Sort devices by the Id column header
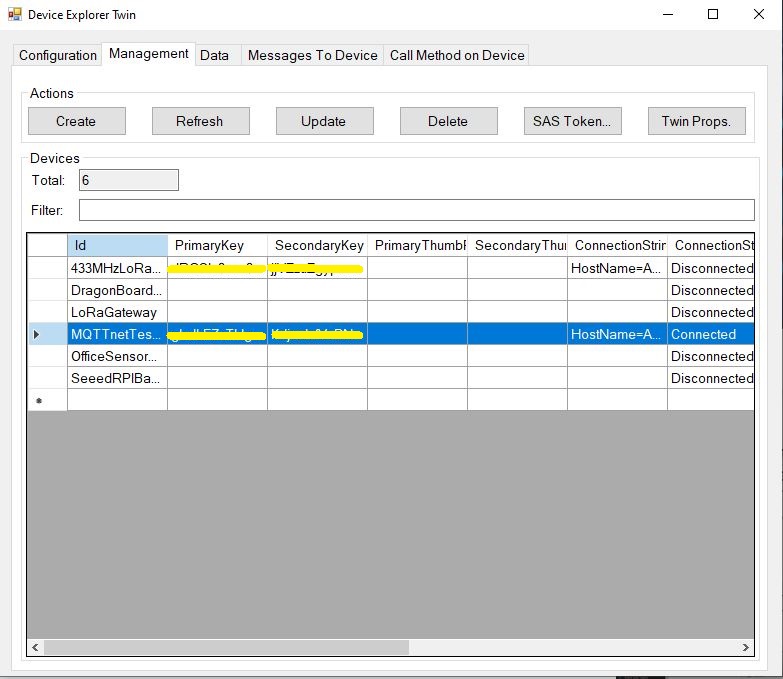This screenshot has height=679, width=783. (117, 245)
